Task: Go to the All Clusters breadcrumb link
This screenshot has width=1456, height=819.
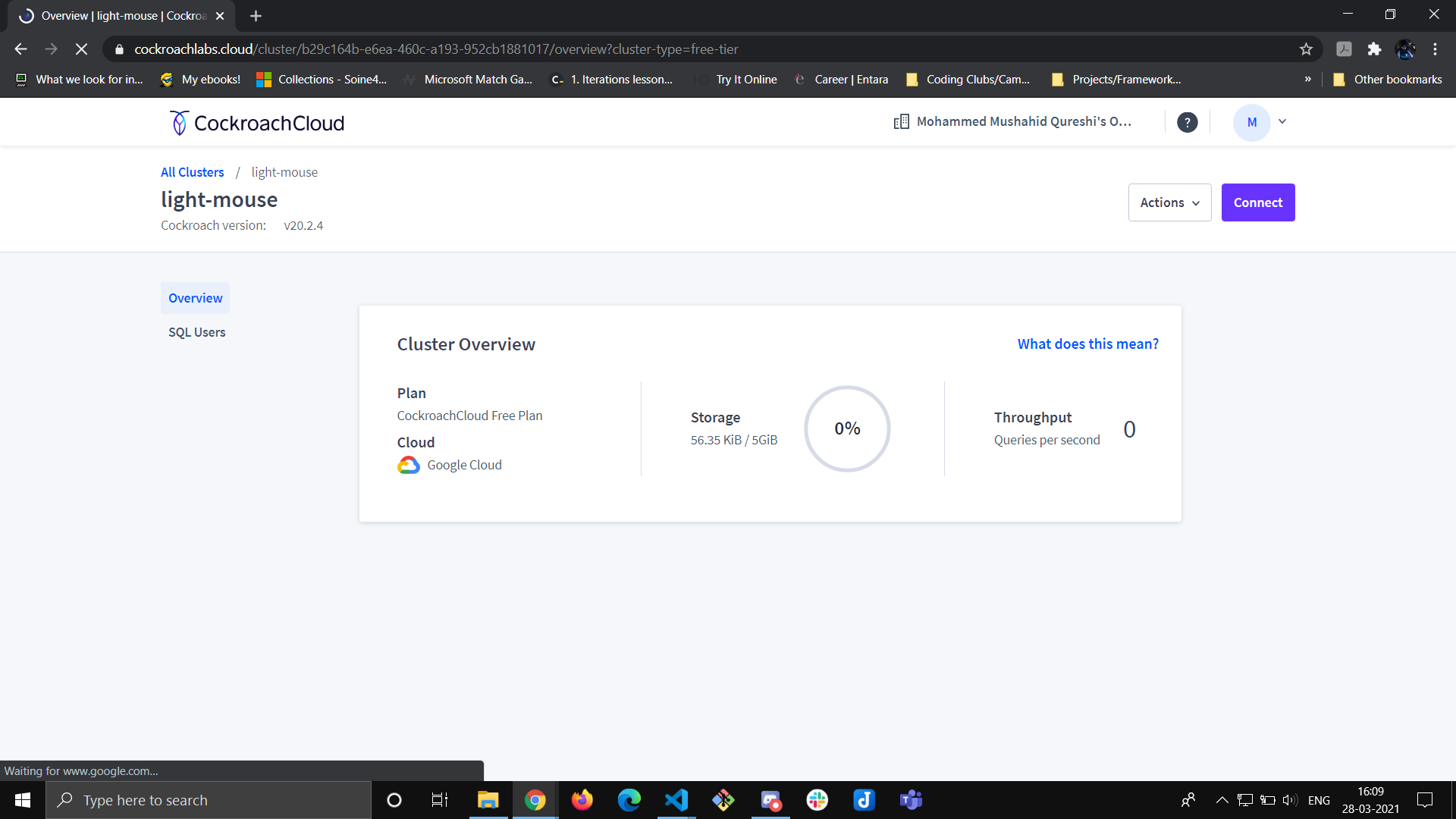Action: [x=192, y=172]
